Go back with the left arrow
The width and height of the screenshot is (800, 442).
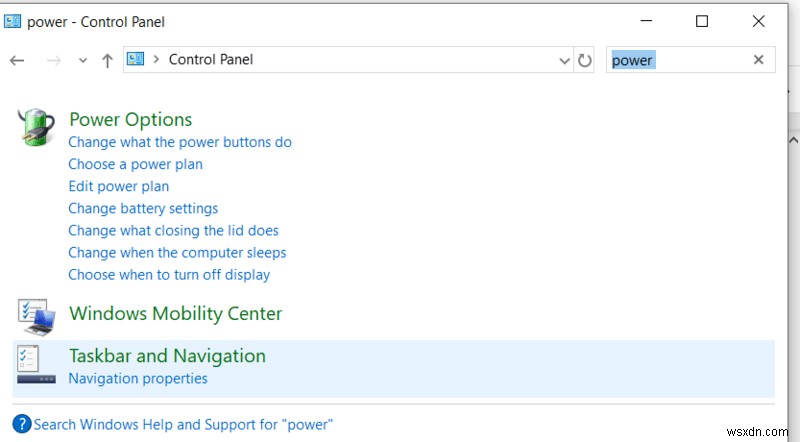tap(17, 60)
